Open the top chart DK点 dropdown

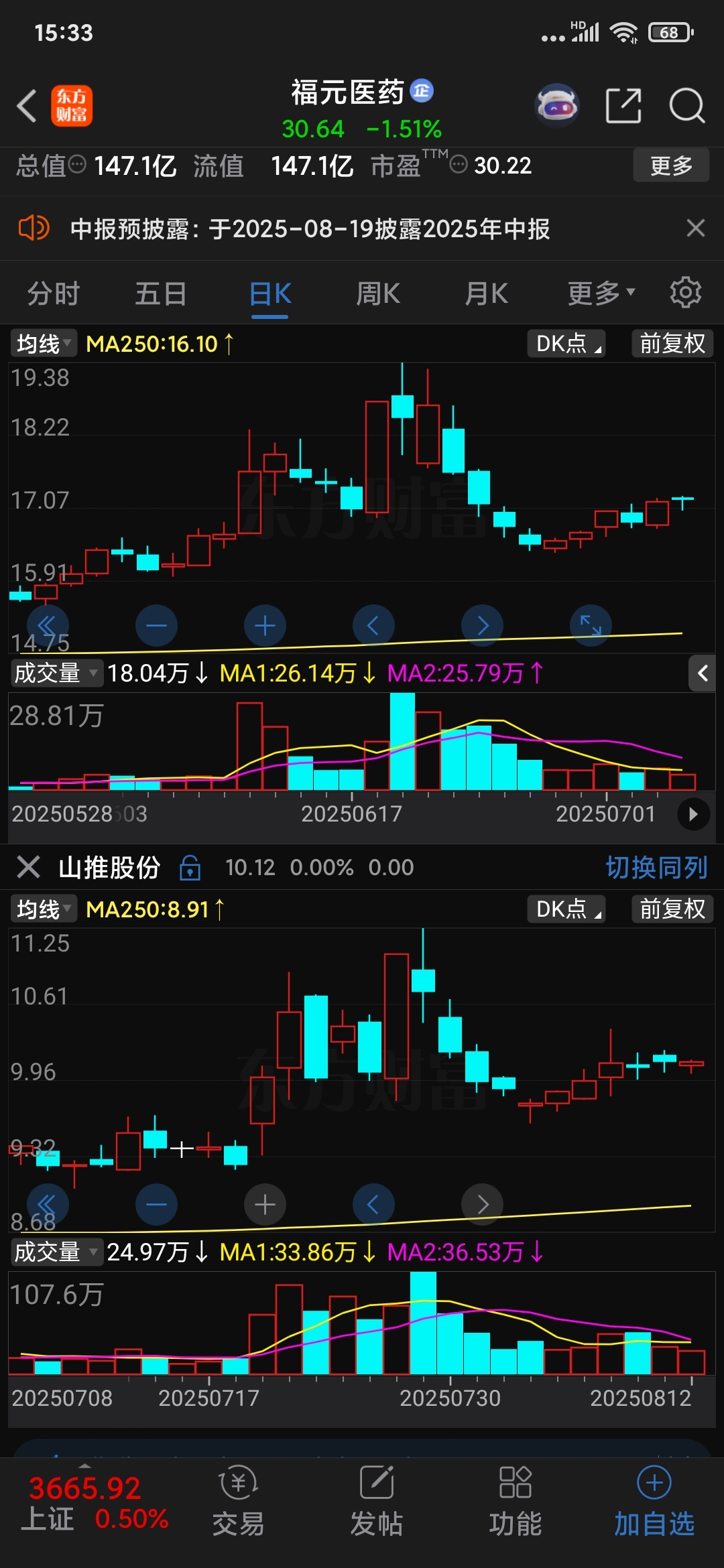tap(567, 344)
